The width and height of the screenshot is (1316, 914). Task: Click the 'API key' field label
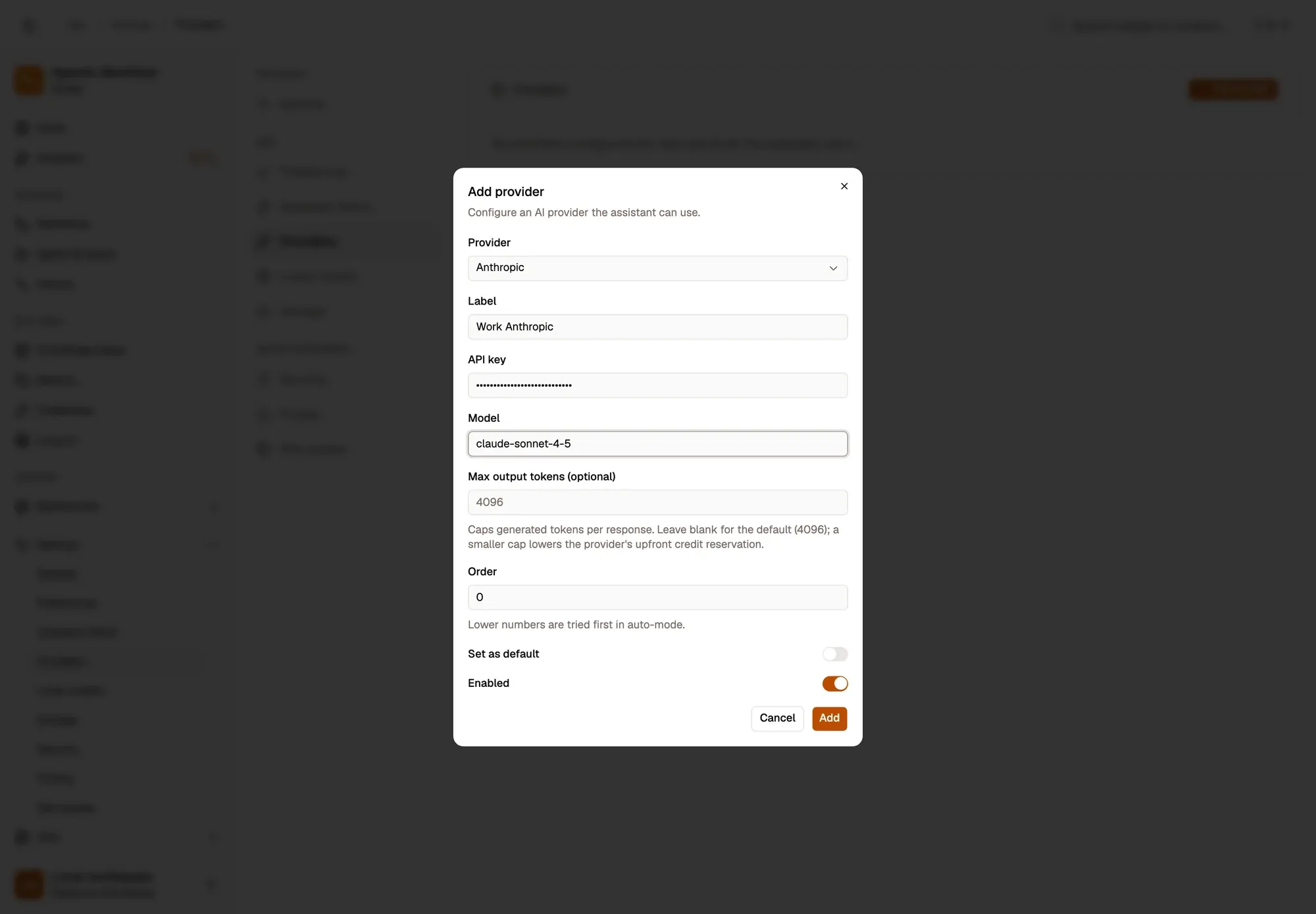point(486,359)
